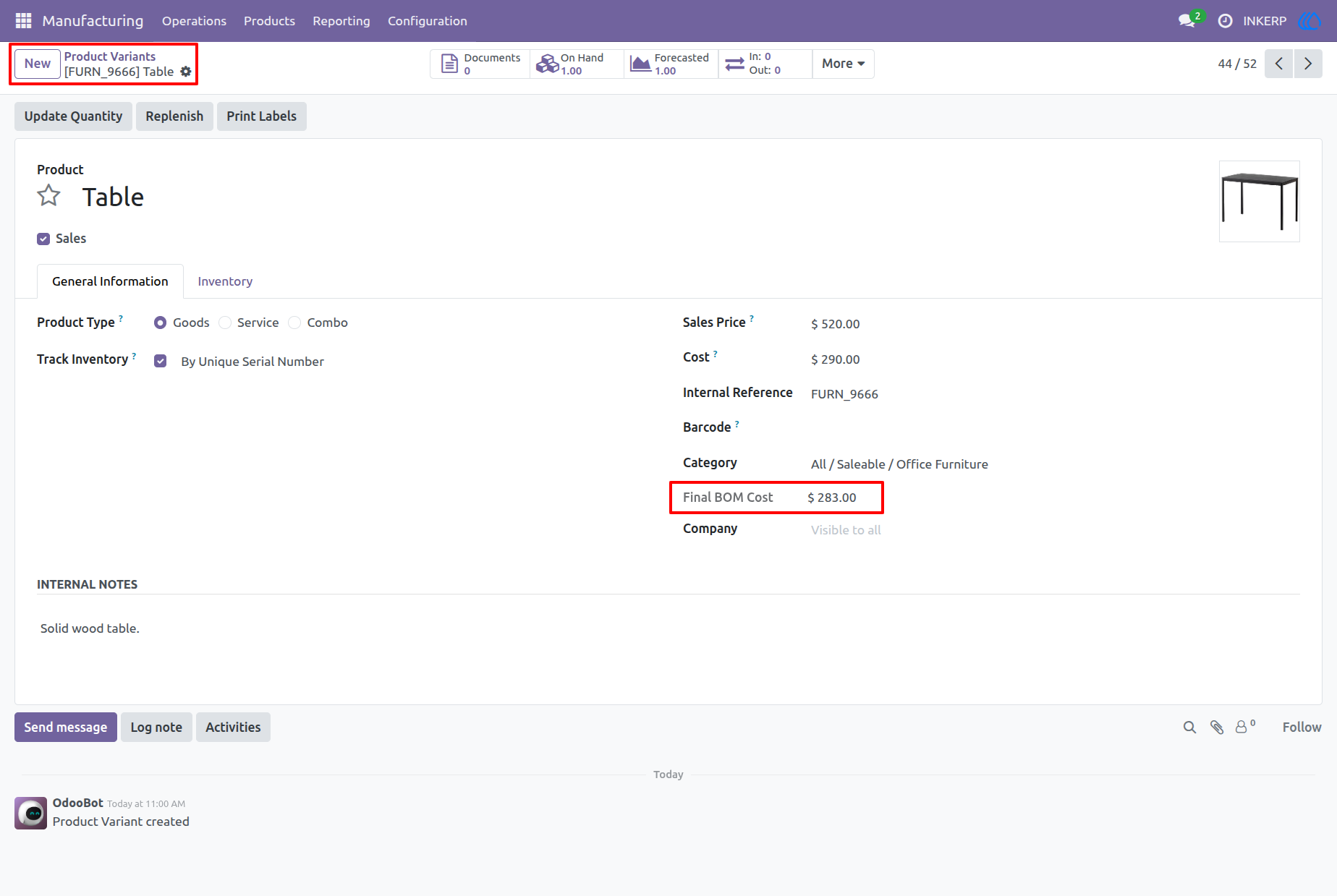Viewport: 1337px width, 896px height.
Task: Open Forecasted quantity button
Action: click(x=671, y=64)
